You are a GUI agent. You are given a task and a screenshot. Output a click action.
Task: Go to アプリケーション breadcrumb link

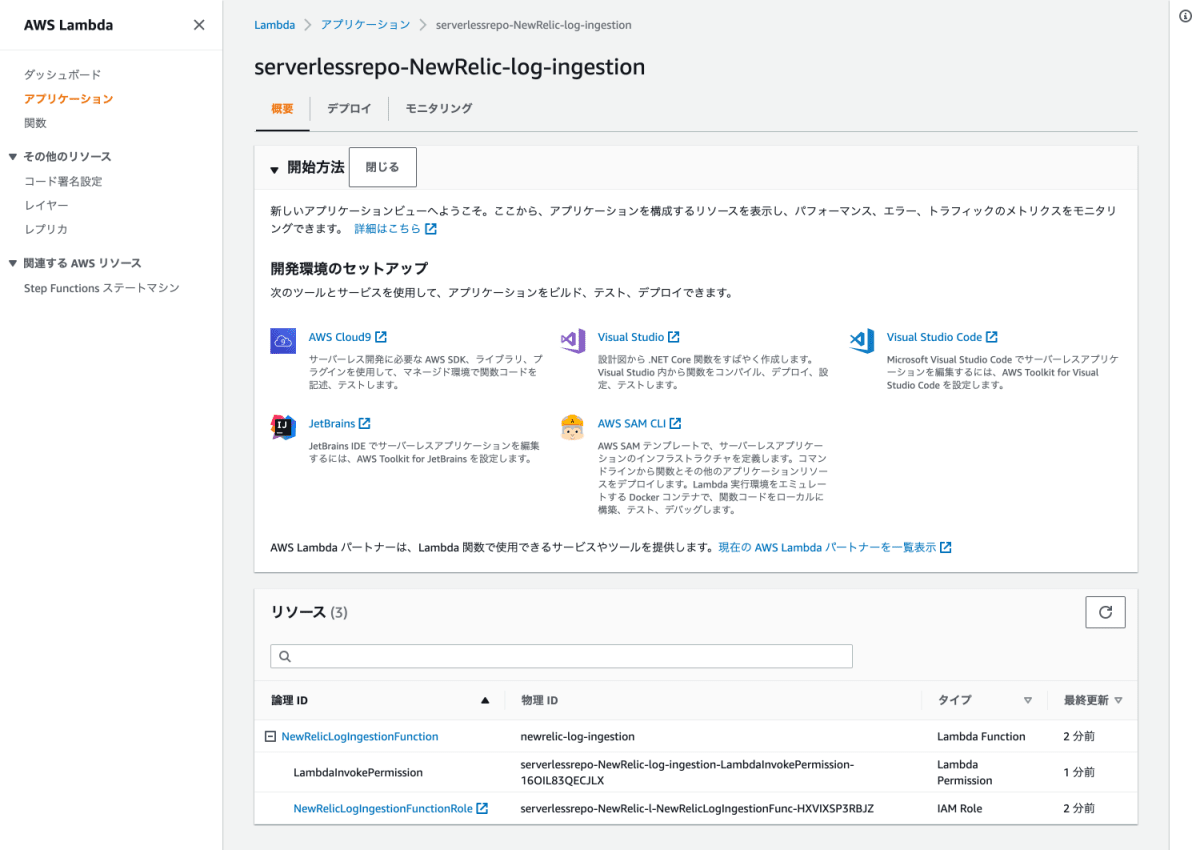365,24
